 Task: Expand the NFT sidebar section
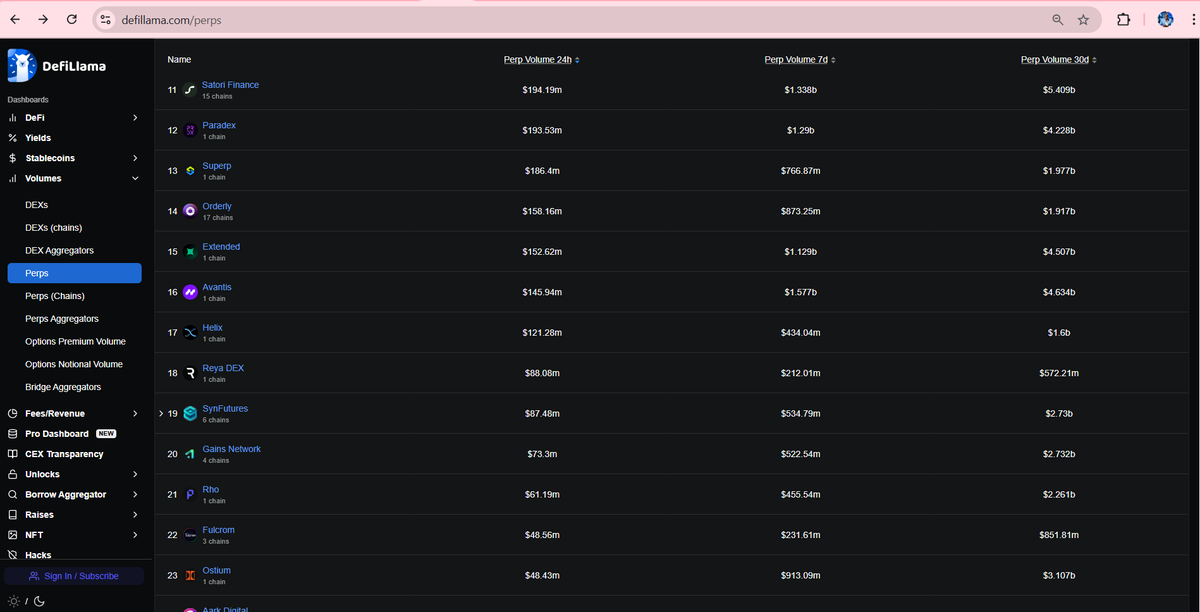click(x=135, y=535)
